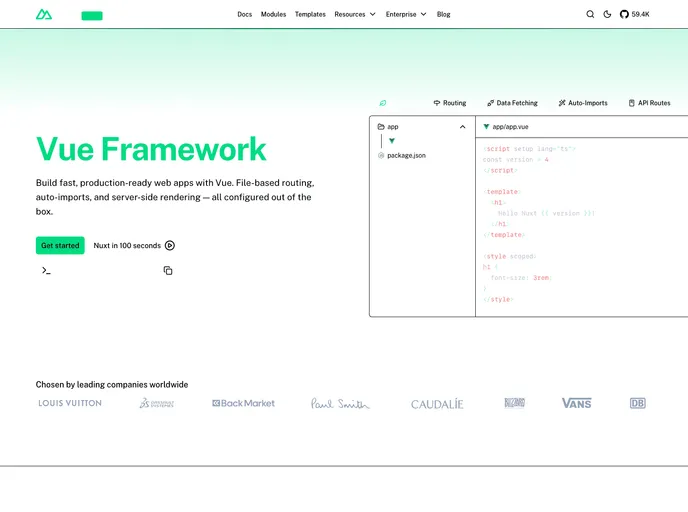The height and width of the screenshot is (512, 688).
Task: Select the app folder in the file tree
Action: 388,127
